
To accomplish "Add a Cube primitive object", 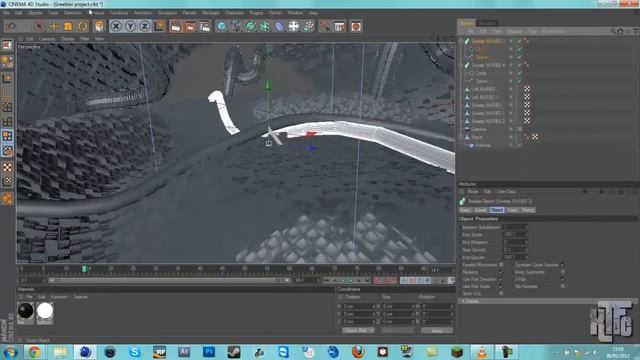I will pyautogui.click(x=221, y=27).
